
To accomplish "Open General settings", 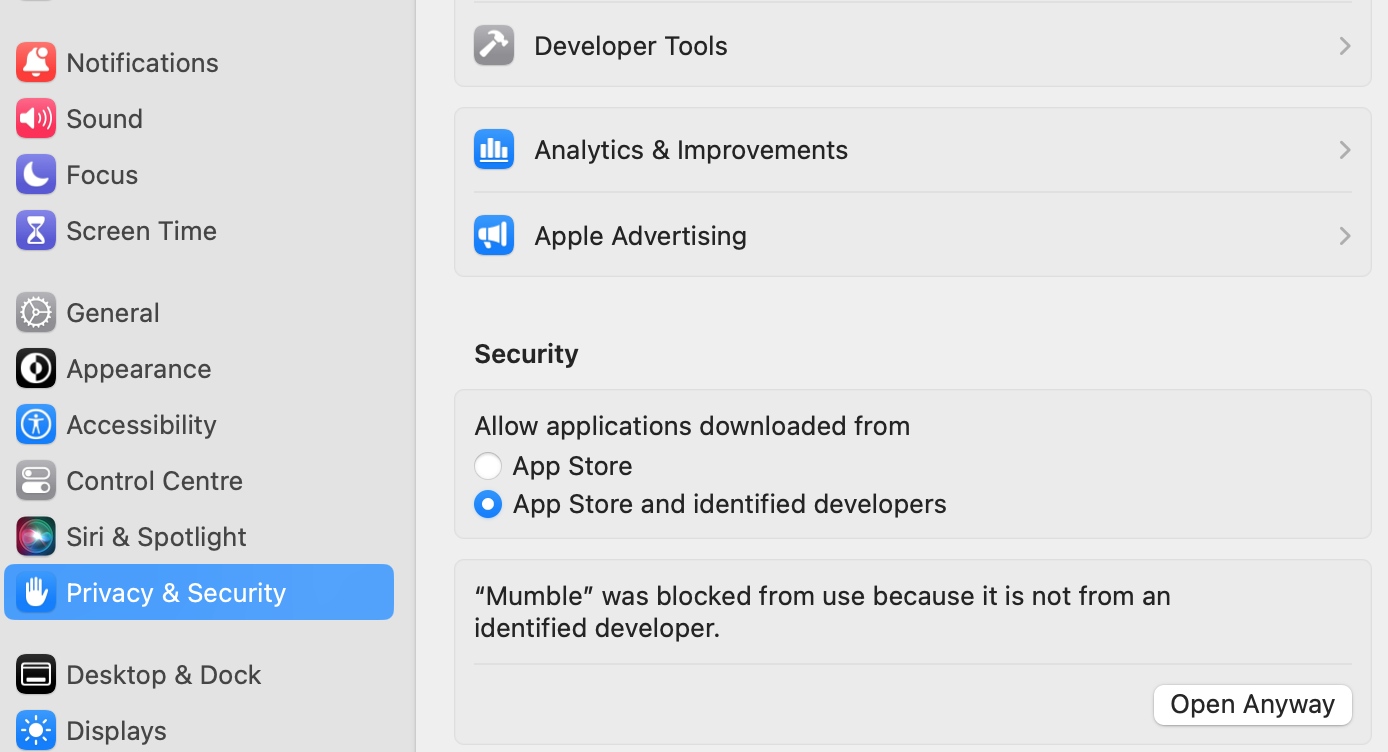I will 113,312.
